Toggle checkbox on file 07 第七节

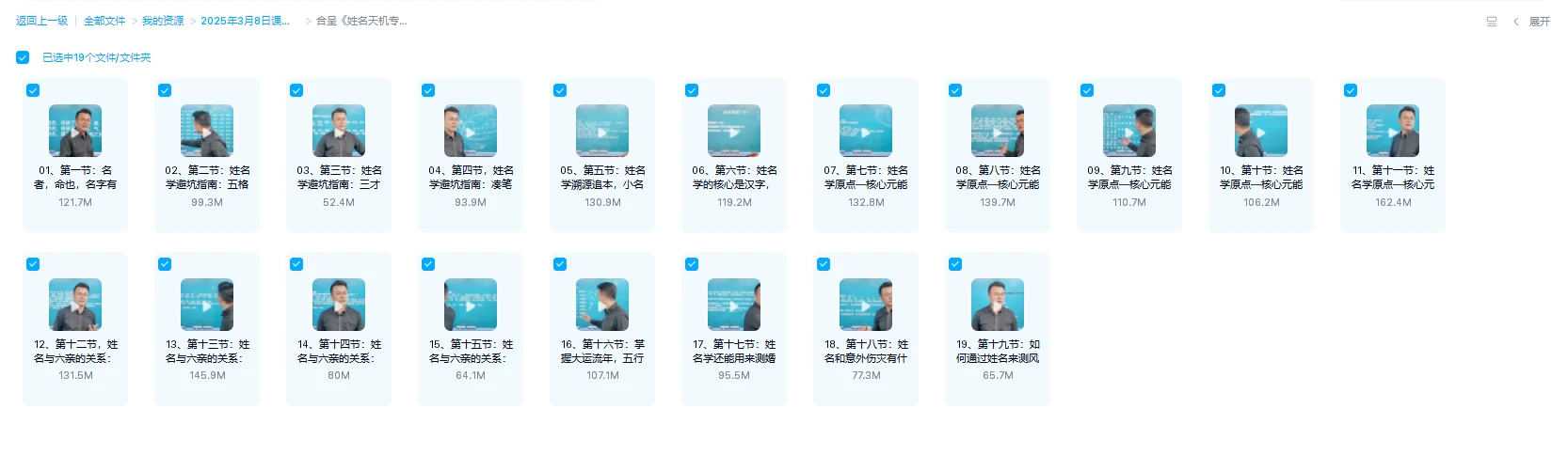pos(824,90)
